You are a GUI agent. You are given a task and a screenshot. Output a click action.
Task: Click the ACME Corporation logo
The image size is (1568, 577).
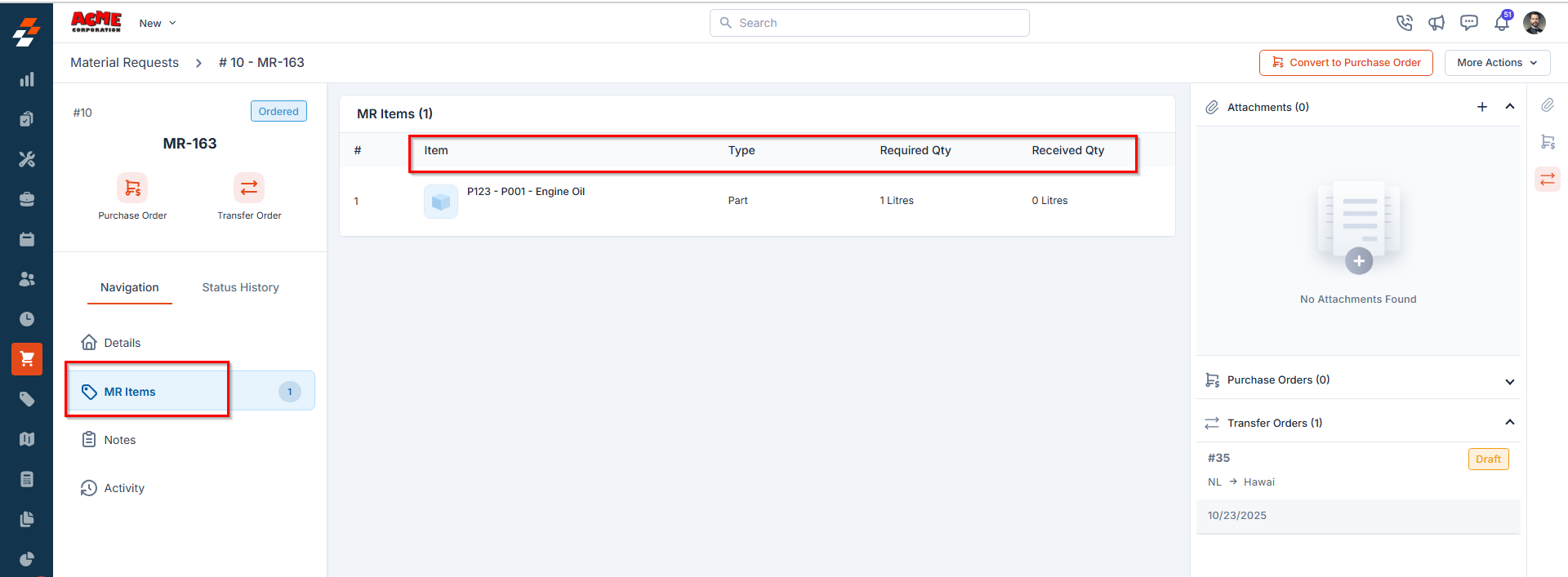coord(96,22)
